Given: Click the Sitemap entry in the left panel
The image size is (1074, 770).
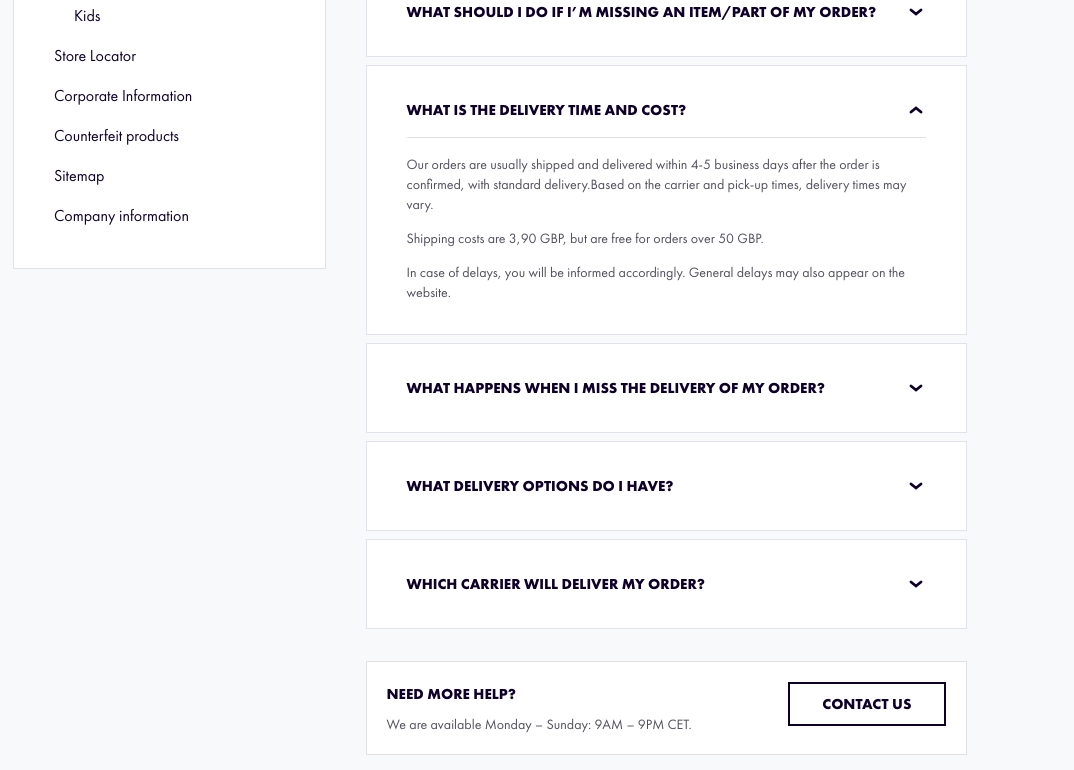Looking at the screenshot, I should (79, 176).
